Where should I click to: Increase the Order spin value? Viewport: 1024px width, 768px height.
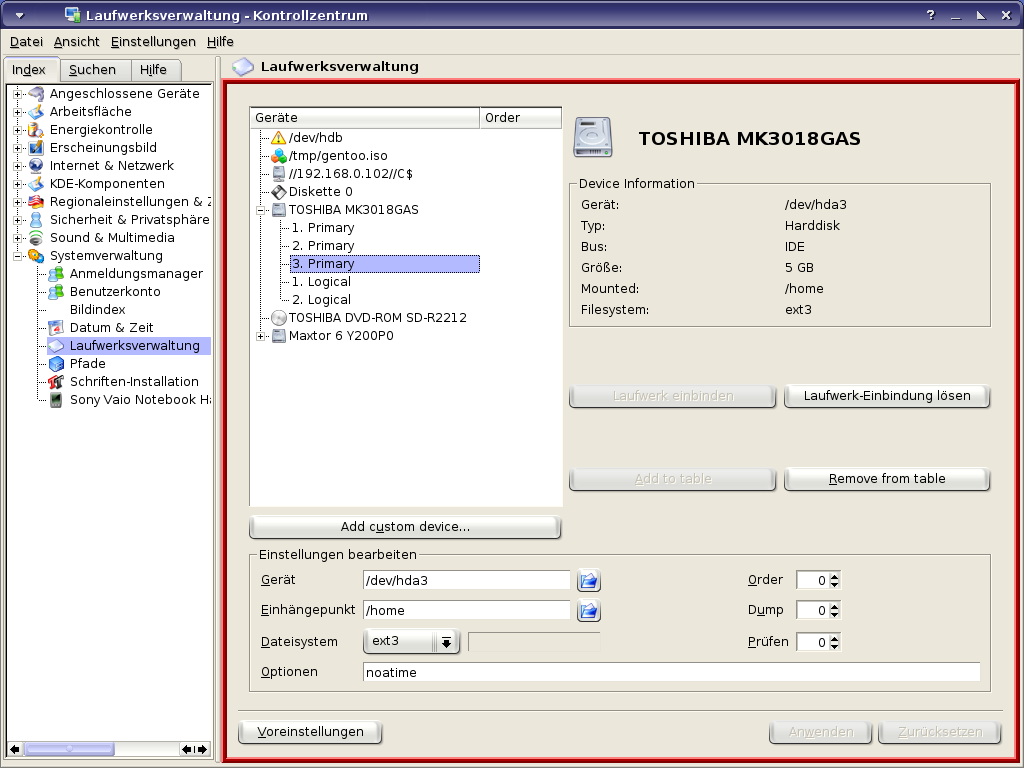click(x=835, y=576)
